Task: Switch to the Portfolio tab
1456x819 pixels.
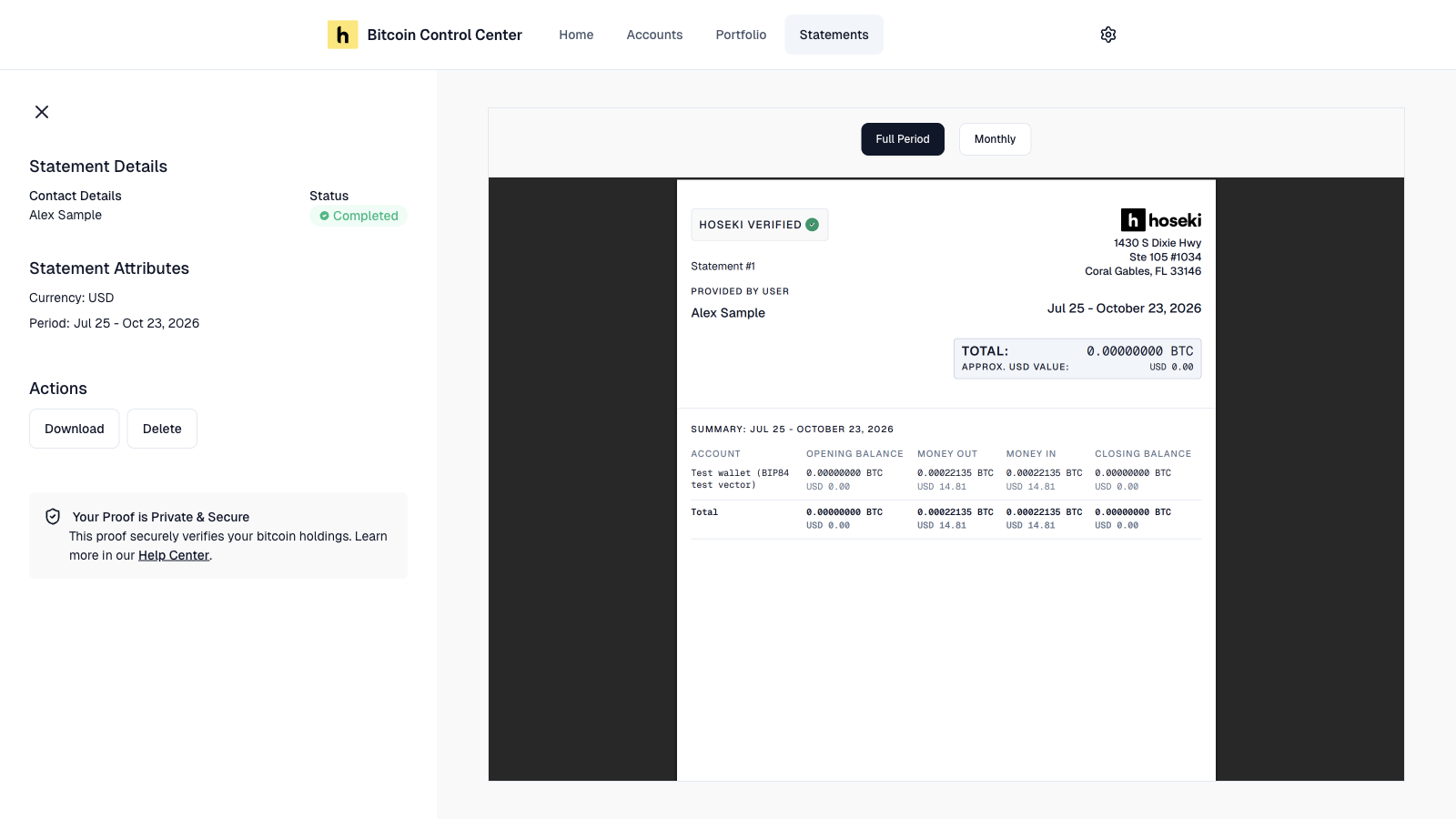Action: (741, 35)
